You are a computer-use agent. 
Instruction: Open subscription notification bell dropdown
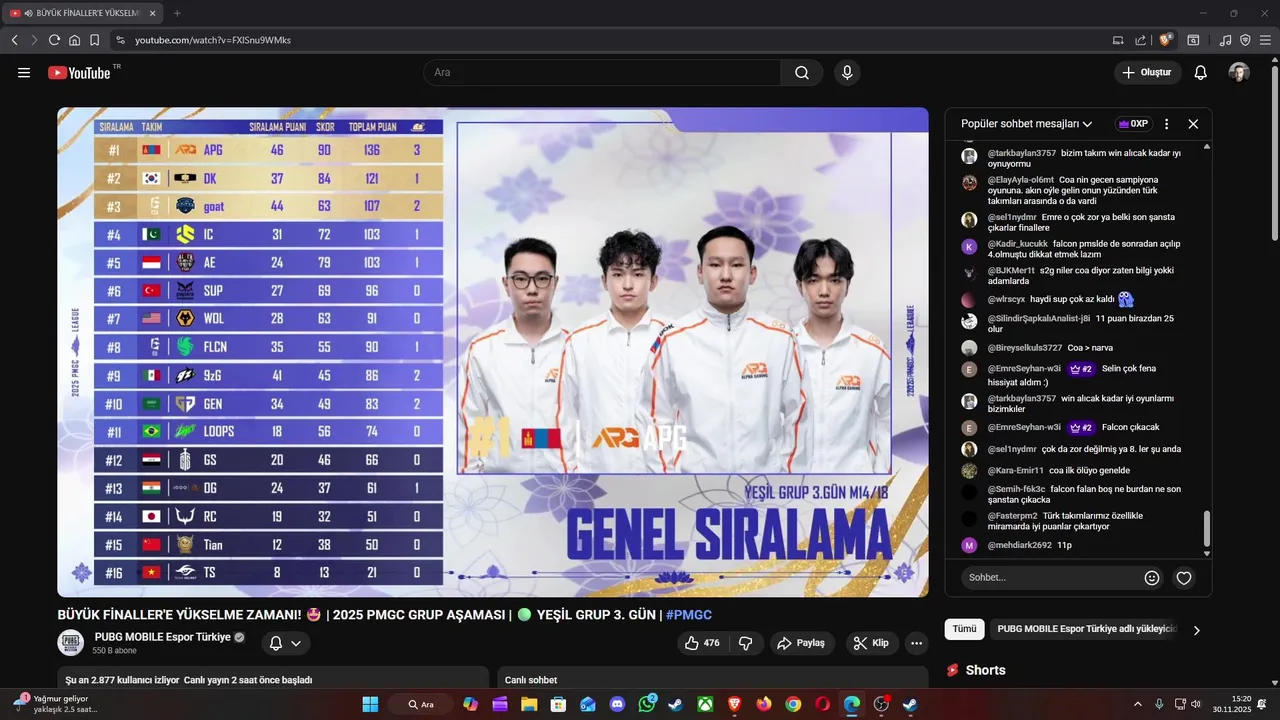(285, 643)
